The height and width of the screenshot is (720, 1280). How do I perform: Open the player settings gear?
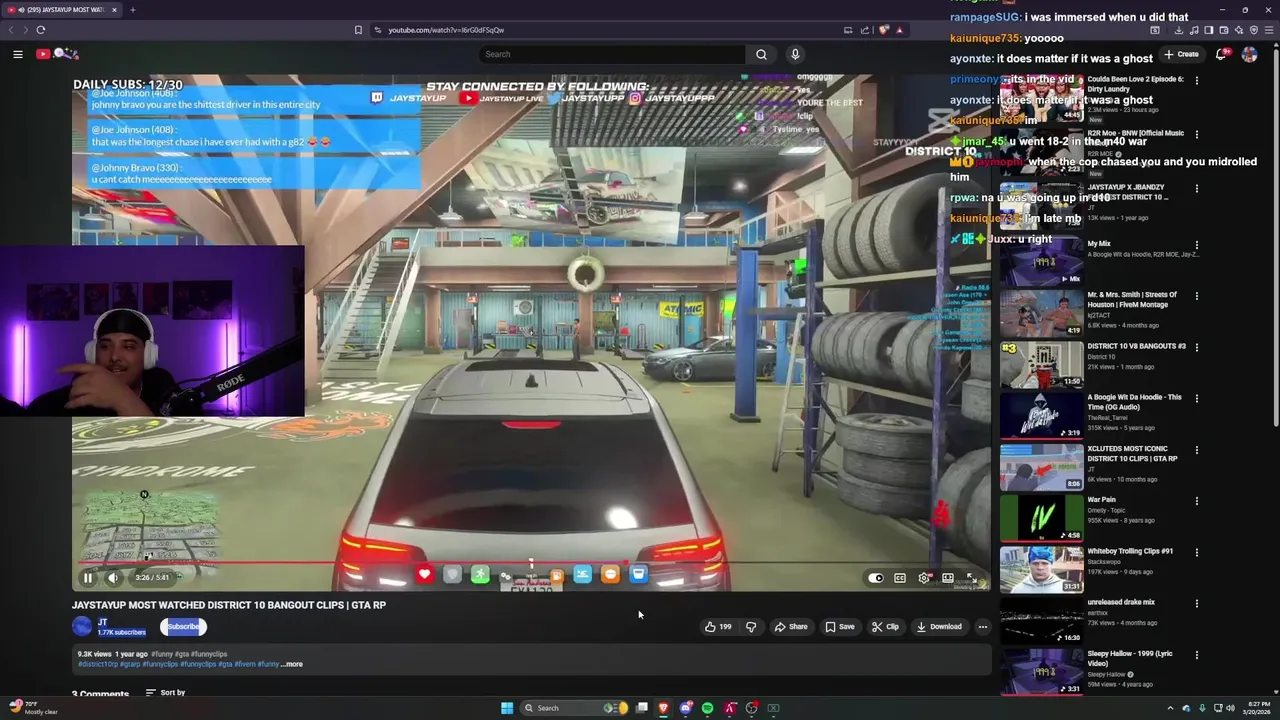pos(924,577)
